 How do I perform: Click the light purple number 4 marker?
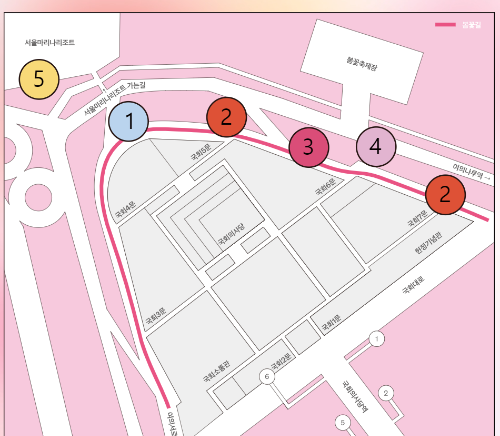click(376, 147)
